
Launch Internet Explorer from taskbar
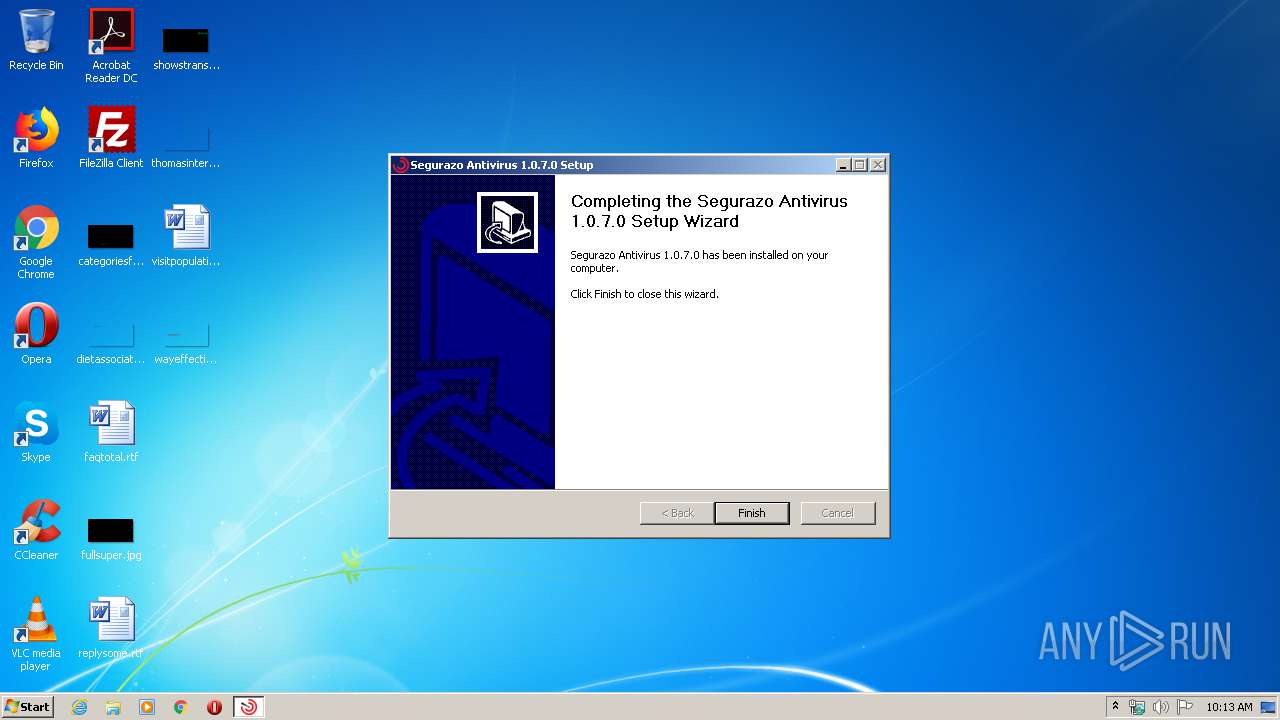coord(79,707)
